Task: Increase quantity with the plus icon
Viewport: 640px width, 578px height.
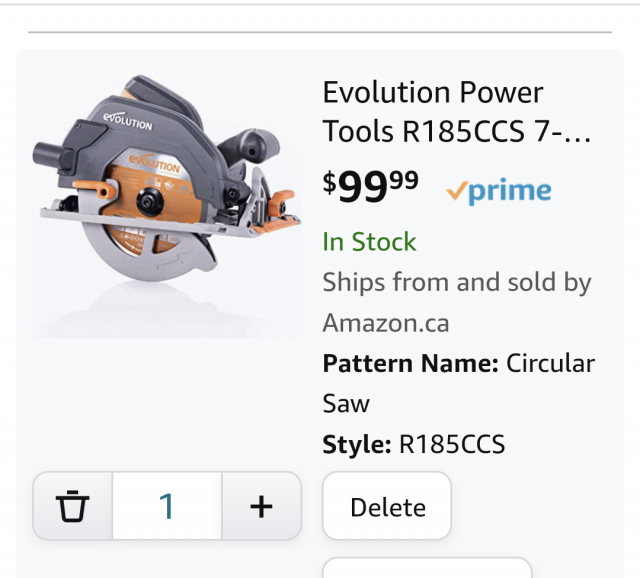Action: tap(261, 507)
